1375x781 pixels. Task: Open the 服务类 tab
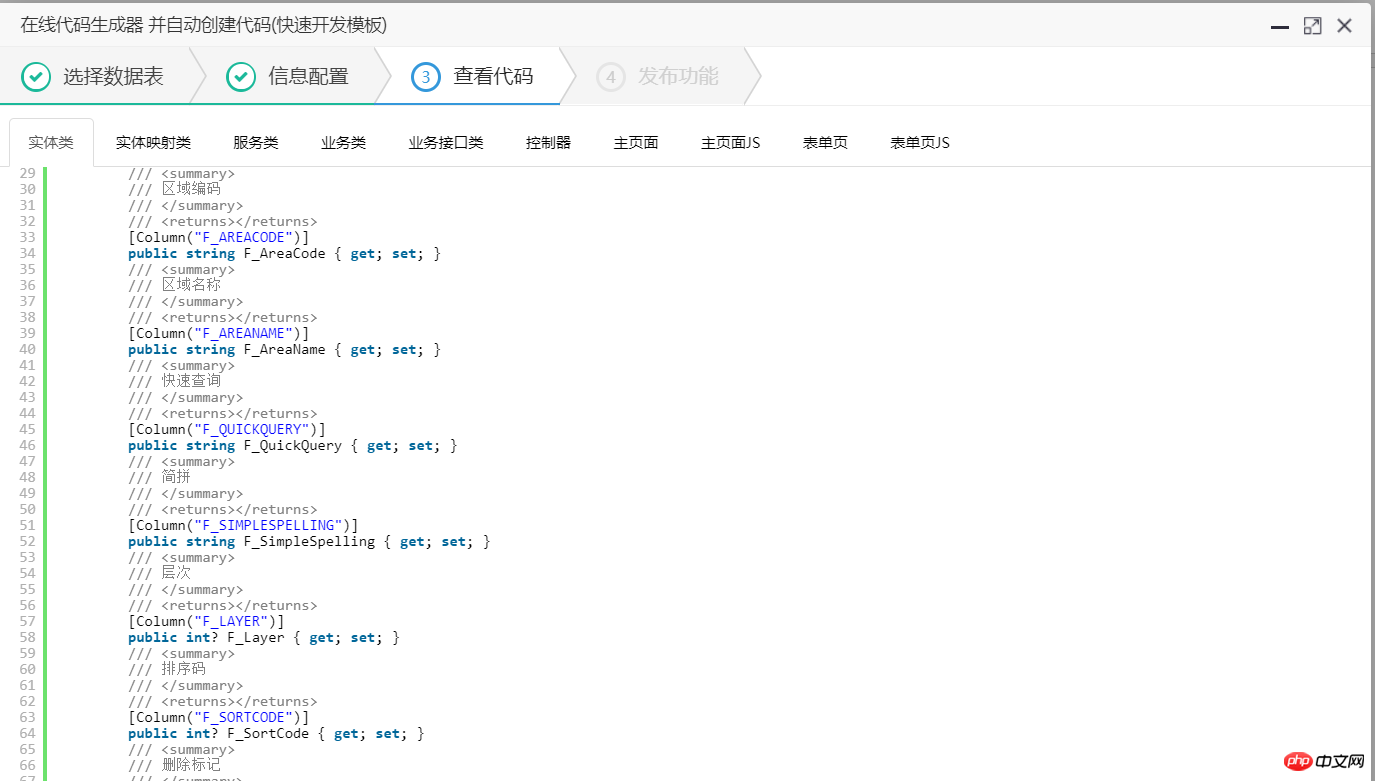click(x=255, y=141)
